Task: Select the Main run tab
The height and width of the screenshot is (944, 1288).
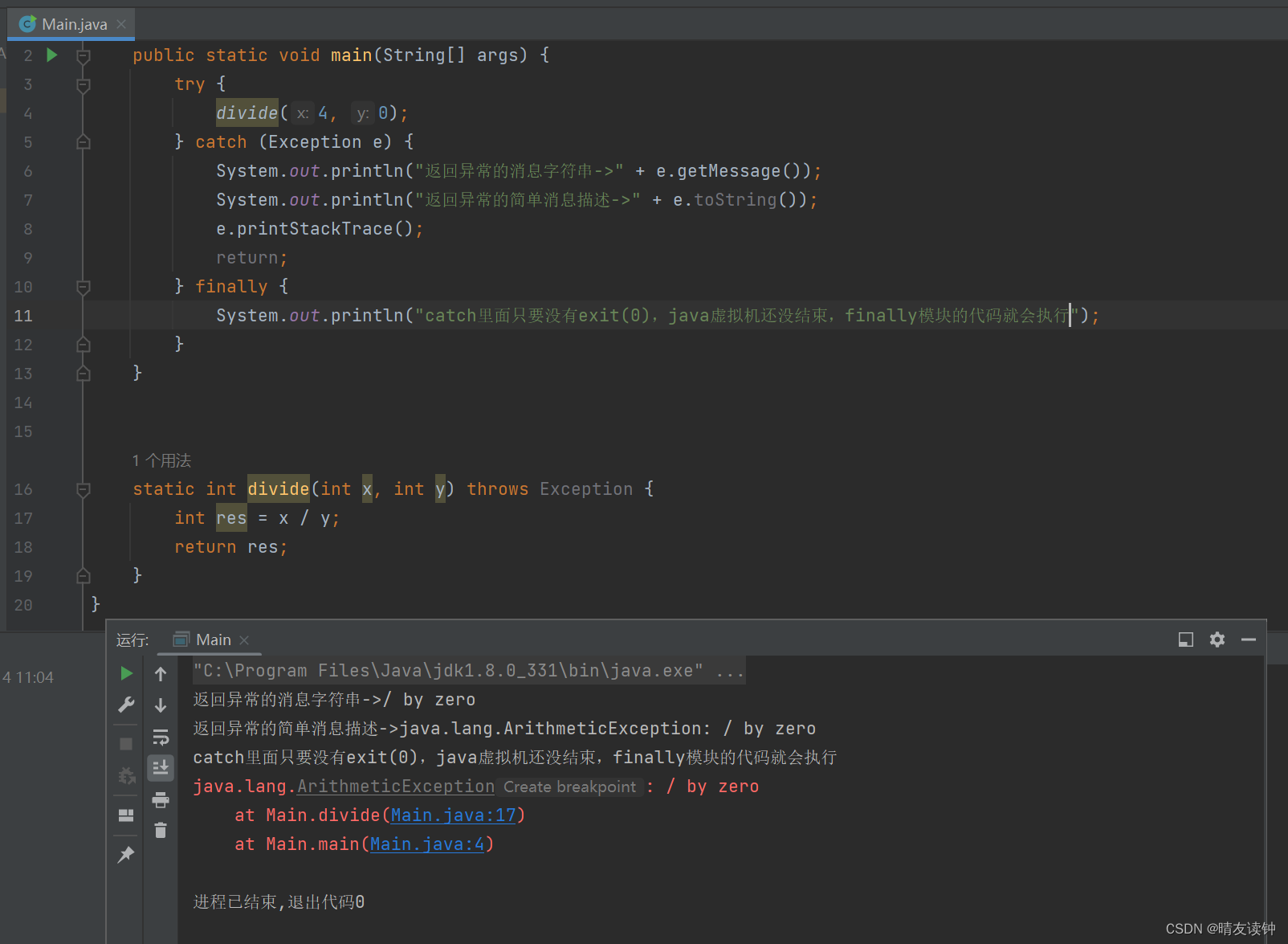Action: pos(211,640)
